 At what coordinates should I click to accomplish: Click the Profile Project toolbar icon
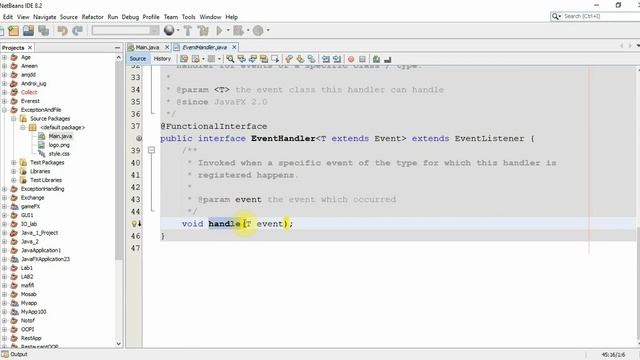pos(258,31)
